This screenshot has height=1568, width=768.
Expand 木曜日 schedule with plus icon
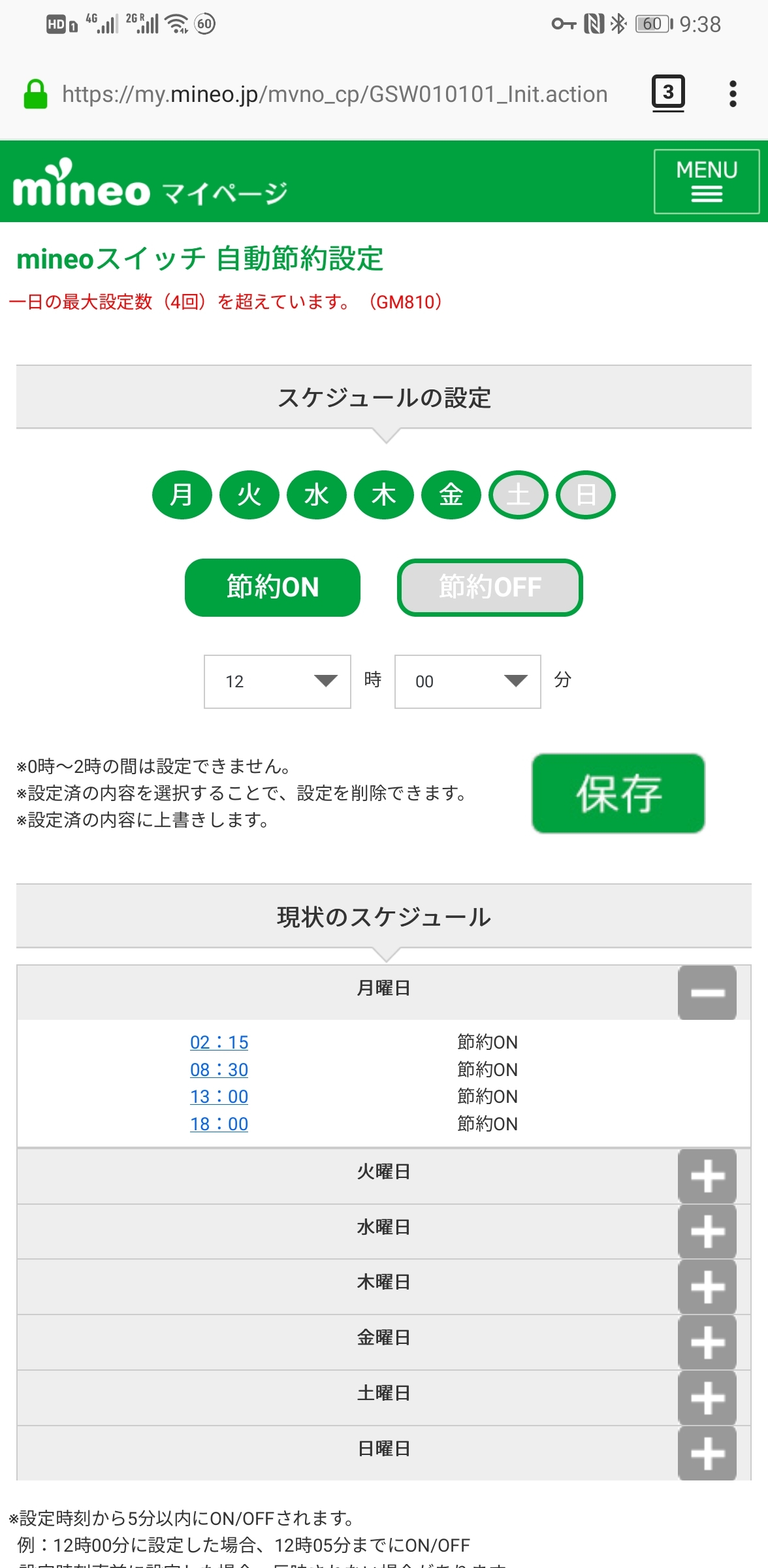point(707,1287)
